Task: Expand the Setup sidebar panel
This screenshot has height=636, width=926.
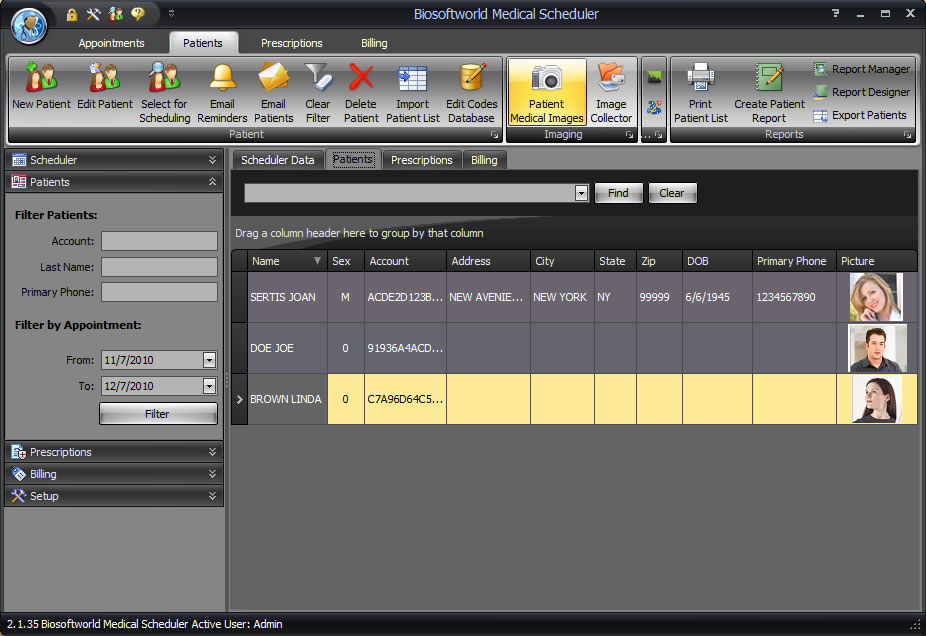Action: point(114,496)
